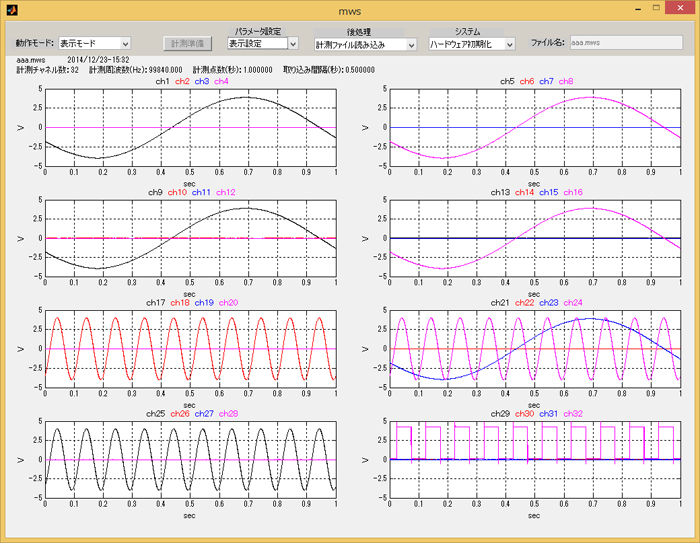Click the ch29 legend label
The image size is (700, 543).
pos(500,414)
